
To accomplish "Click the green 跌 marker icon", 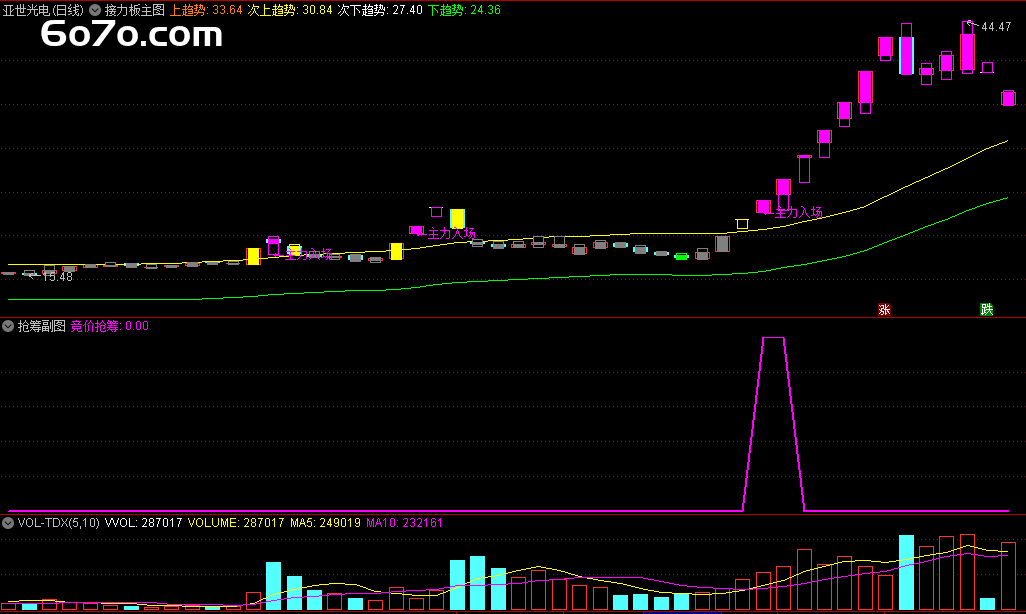I will click(987, 310).
